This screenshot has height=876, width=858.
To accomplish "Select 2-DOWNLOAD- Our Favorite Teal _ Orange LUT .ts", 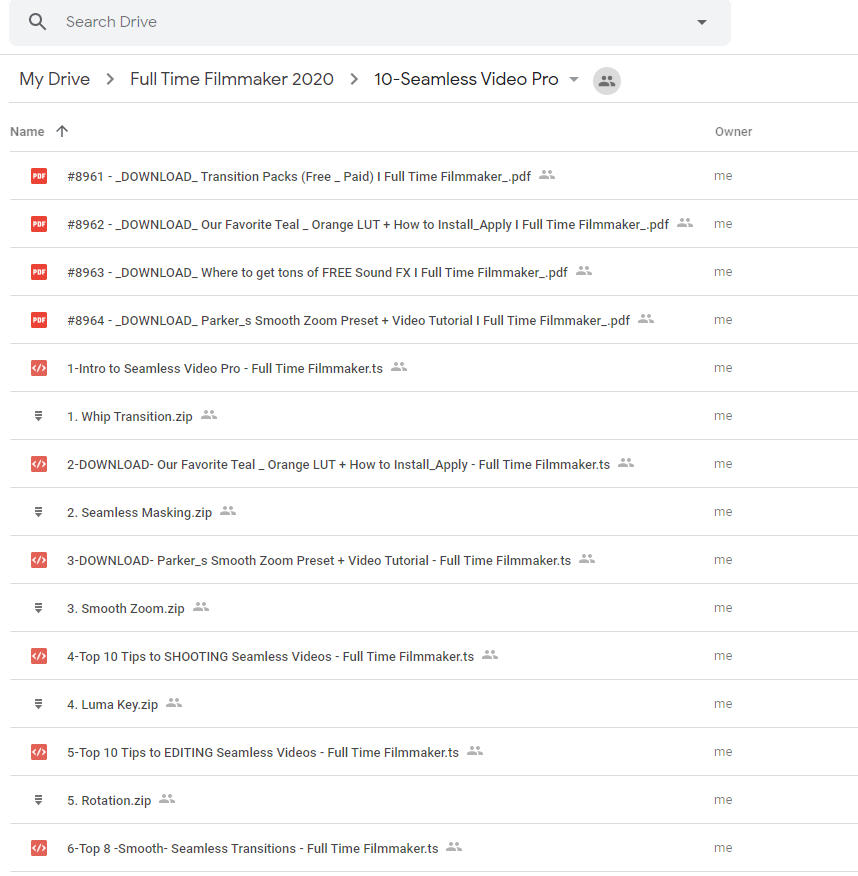I will [339, 465].
